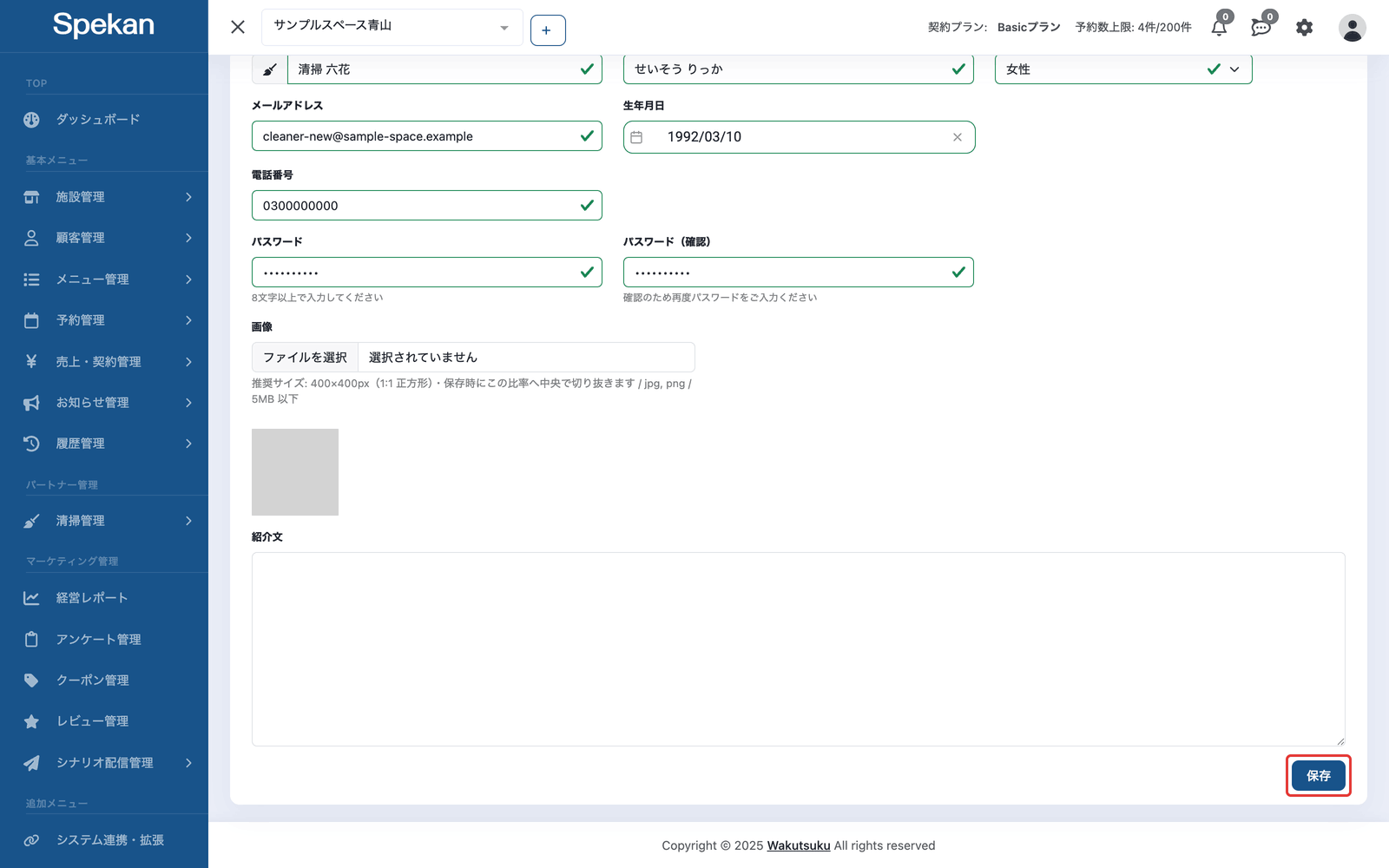1389x868 pixels.
Task: Follow the Wakutsuku footer link
Action: click(799, 845)
